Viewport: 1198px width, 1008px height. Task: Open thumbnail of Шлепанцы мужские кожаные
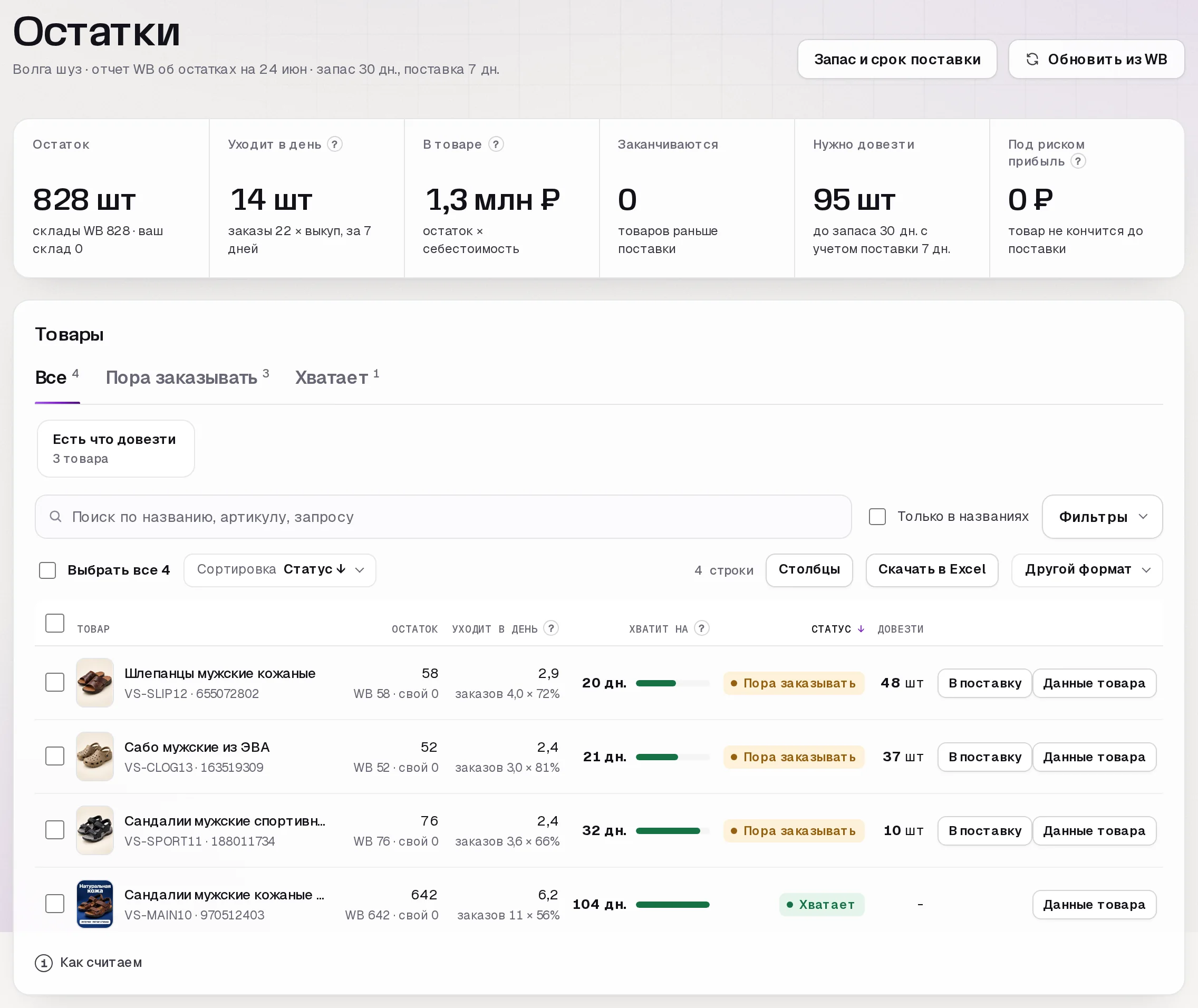tap(95, 683)
